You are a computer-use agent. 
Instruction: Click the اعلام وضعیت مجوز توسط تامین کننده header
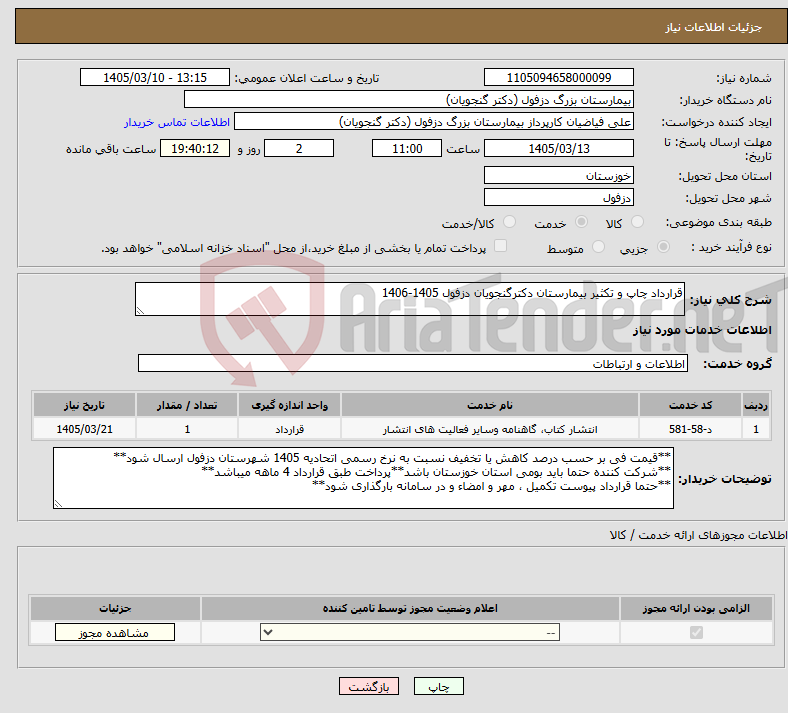click(x=410, y=608)
